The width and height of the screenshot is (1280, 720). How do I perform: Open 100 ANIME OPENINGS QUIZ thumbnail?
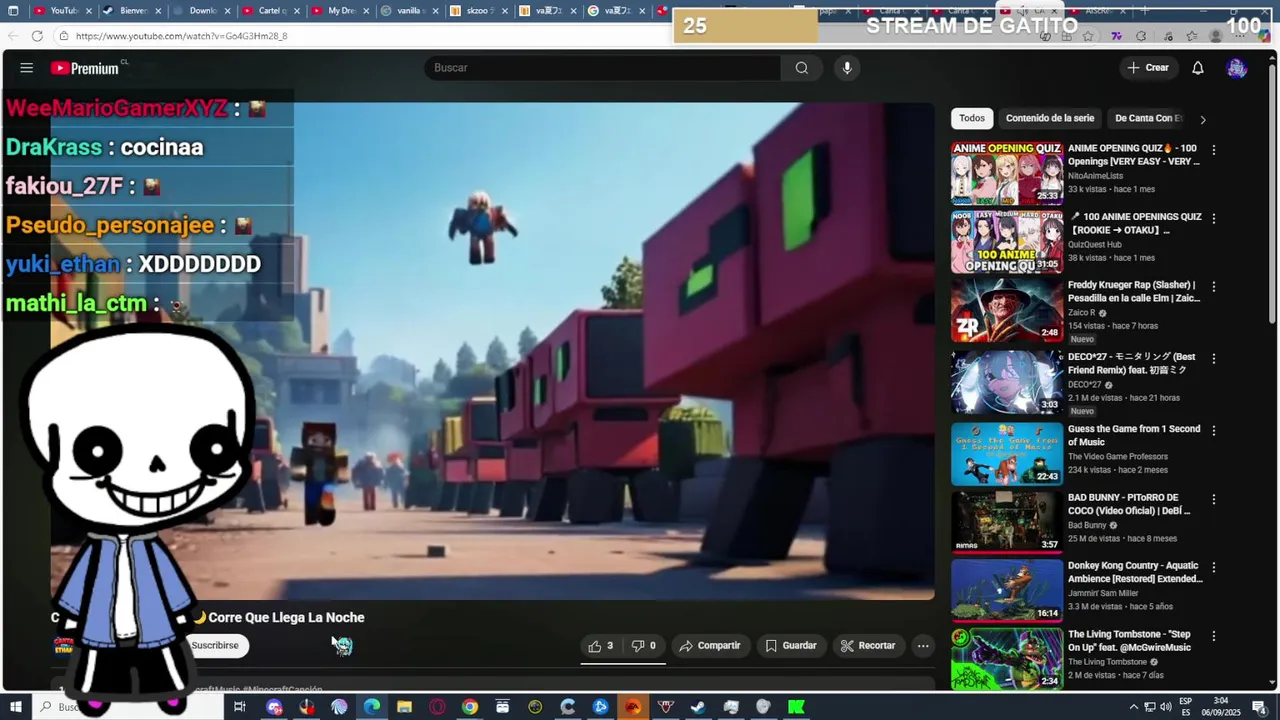pos(1007,241)
